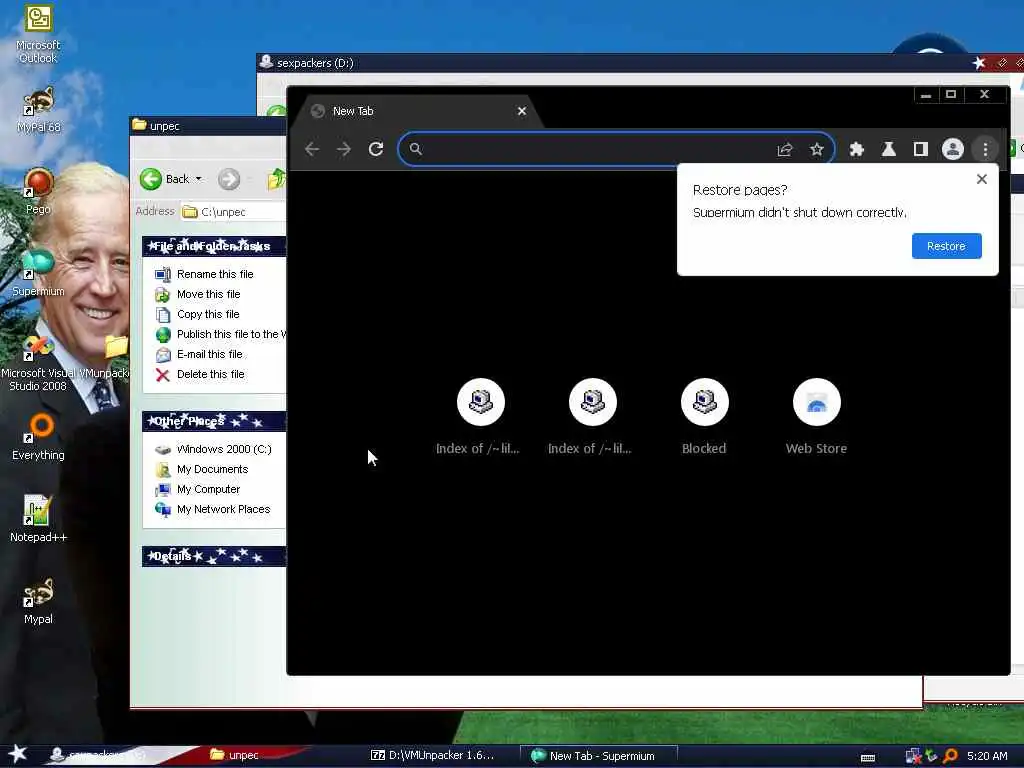Click the Back button in unpec window
Screen dimensions: 1024x768
(163, 179)
